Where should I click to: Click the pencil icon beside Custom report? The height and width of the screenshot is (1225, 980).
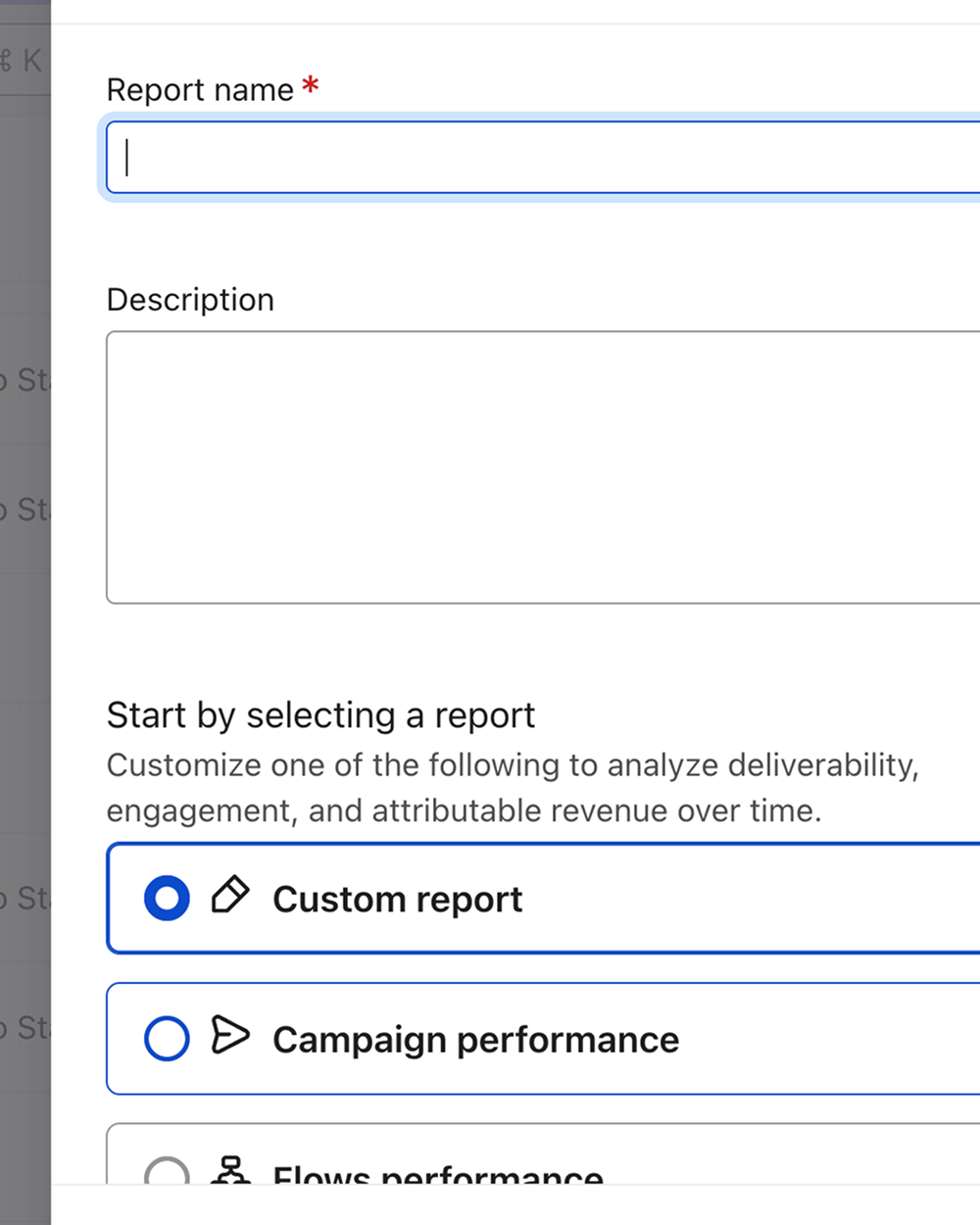click(x=230, y=896)
